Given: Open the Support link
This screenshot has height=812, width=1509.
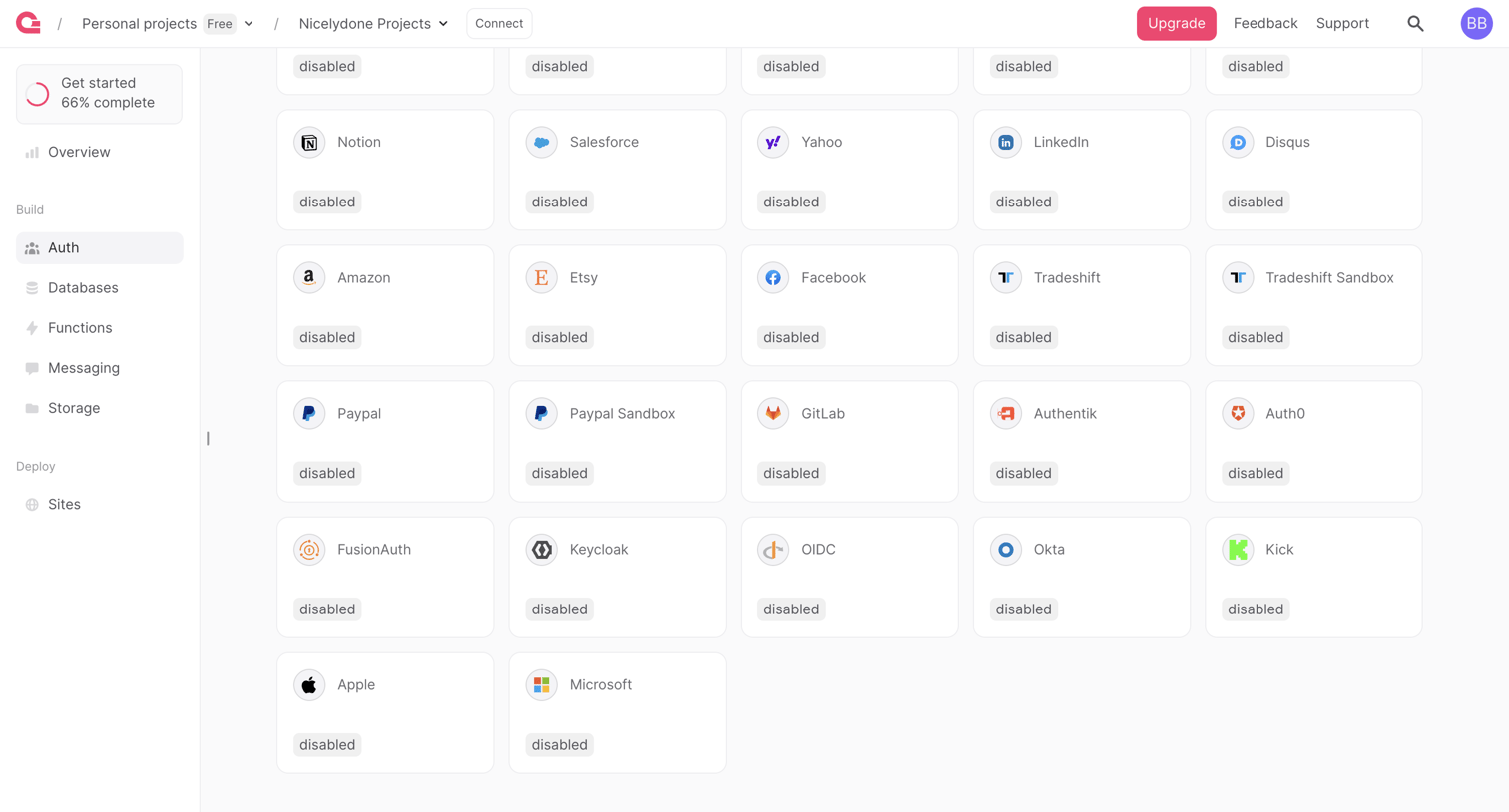Looking at the screenshot, I should pyautogui.click(x=1342, y=23).
